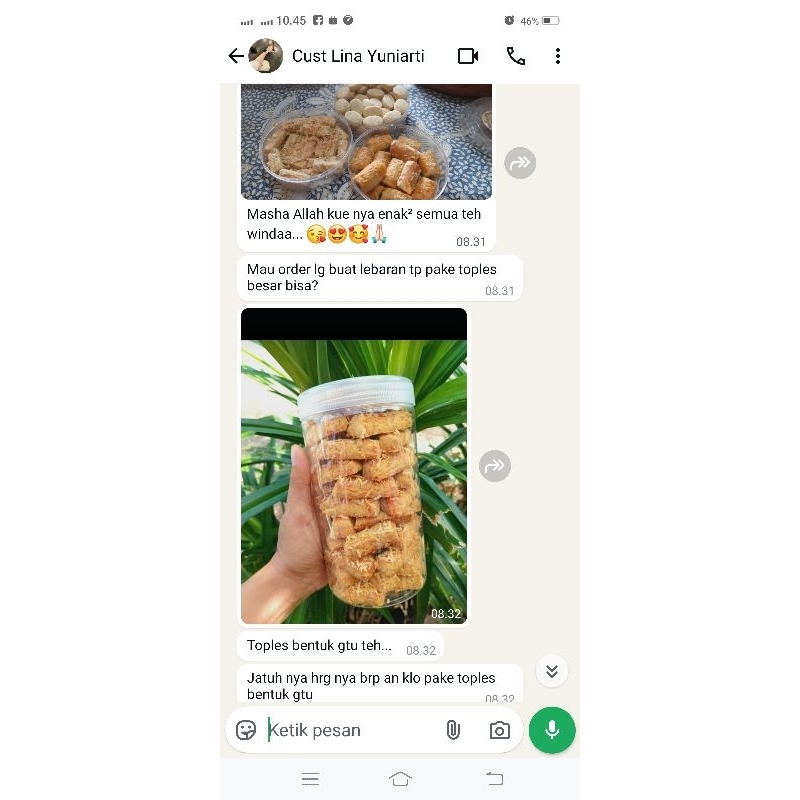Forward the cookie jar photo message
This screenshot has width=800, height=800.
click(494, 466)
